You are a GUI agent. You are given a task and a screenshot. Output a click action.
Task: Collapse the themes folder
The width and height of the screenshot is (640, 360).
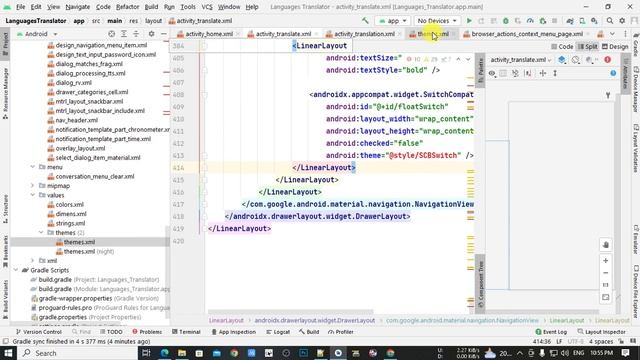coord(41,233)
